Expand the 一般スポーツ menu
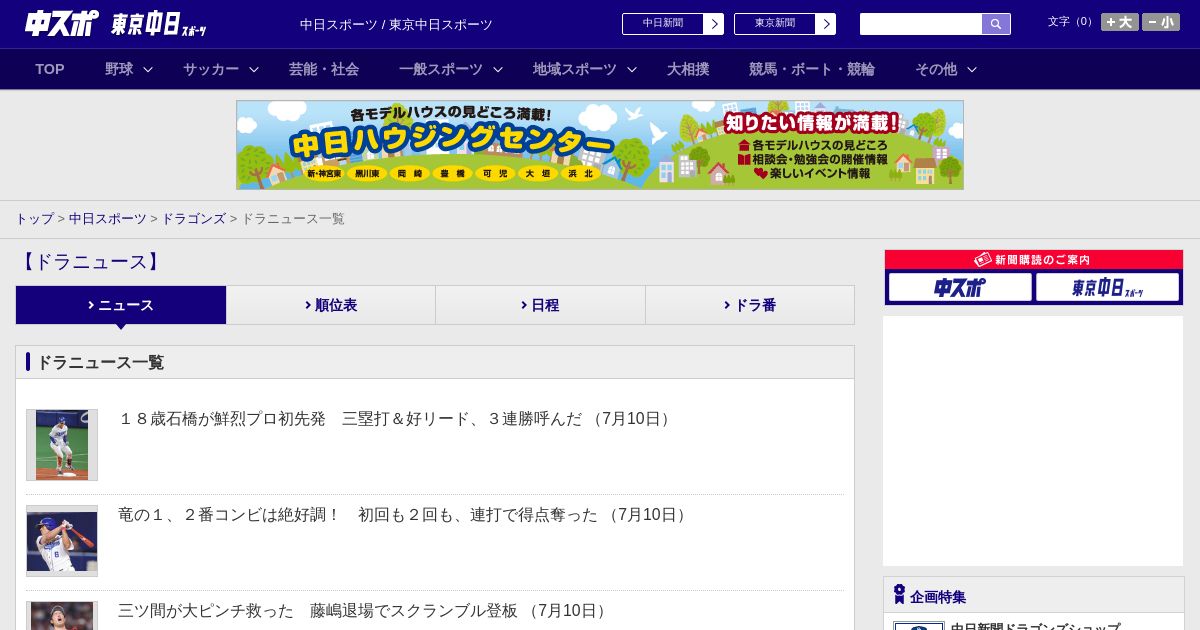The height and width of the screenshot is (630, 1200). pyautogui.click(x=451, y=69)
